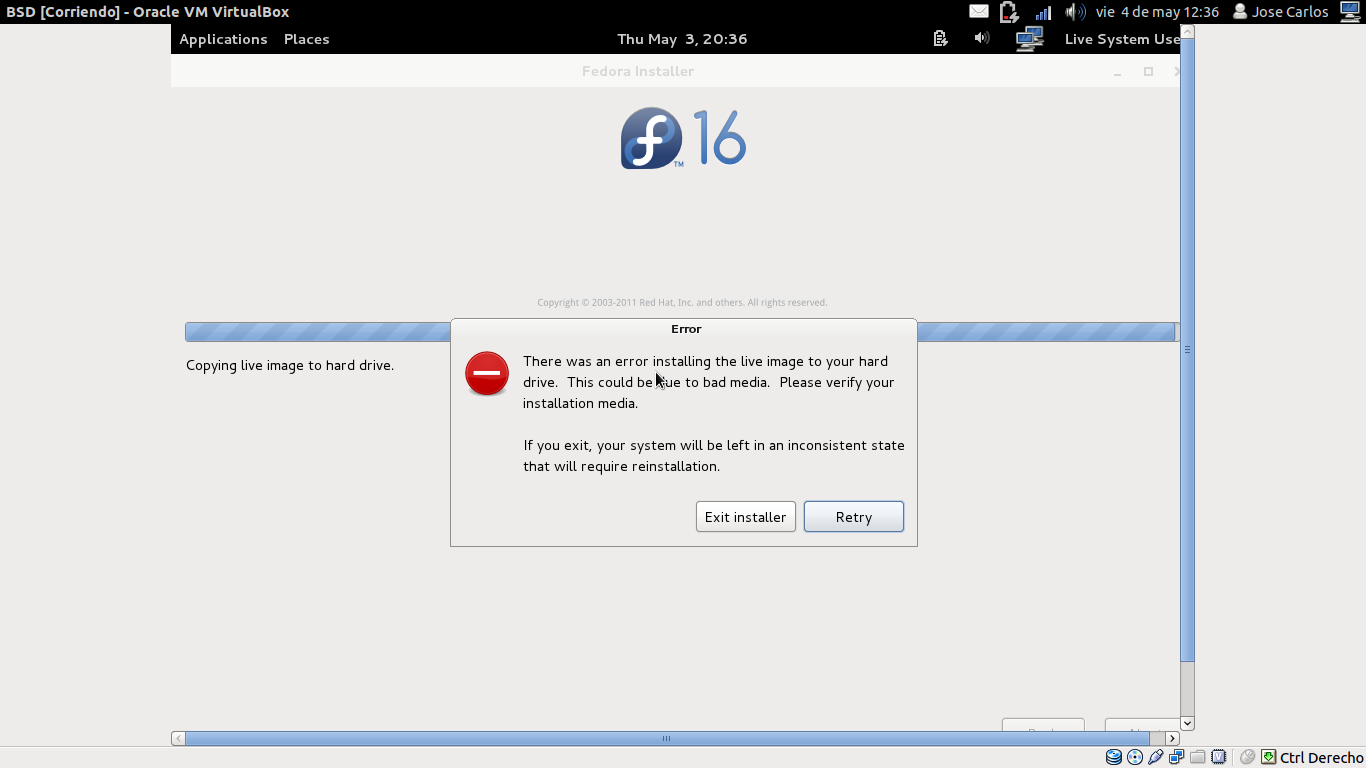This screenshot has height=768, width=1366.
Task: Click the Fedora 16 logo
Action: (x=684, y=138)
